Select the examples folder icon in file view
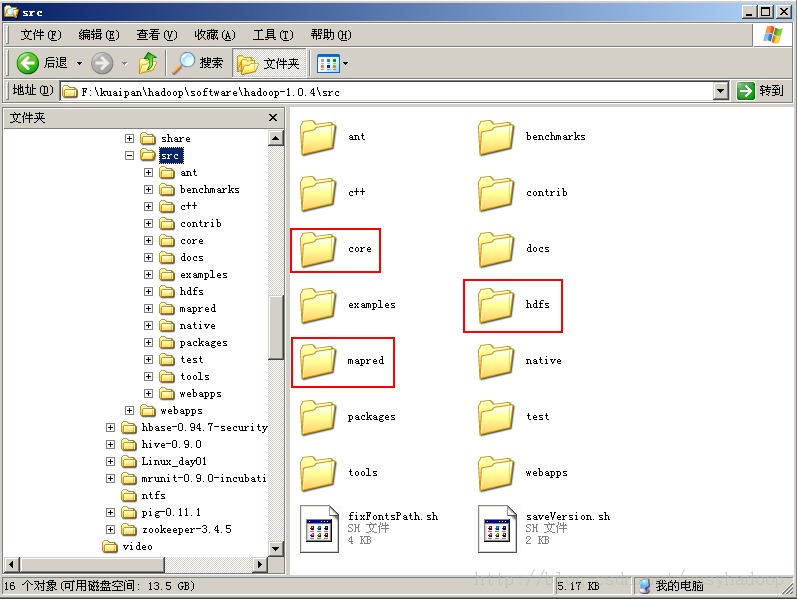This screenshot has width=797, height=599. (x=318, y=305)
